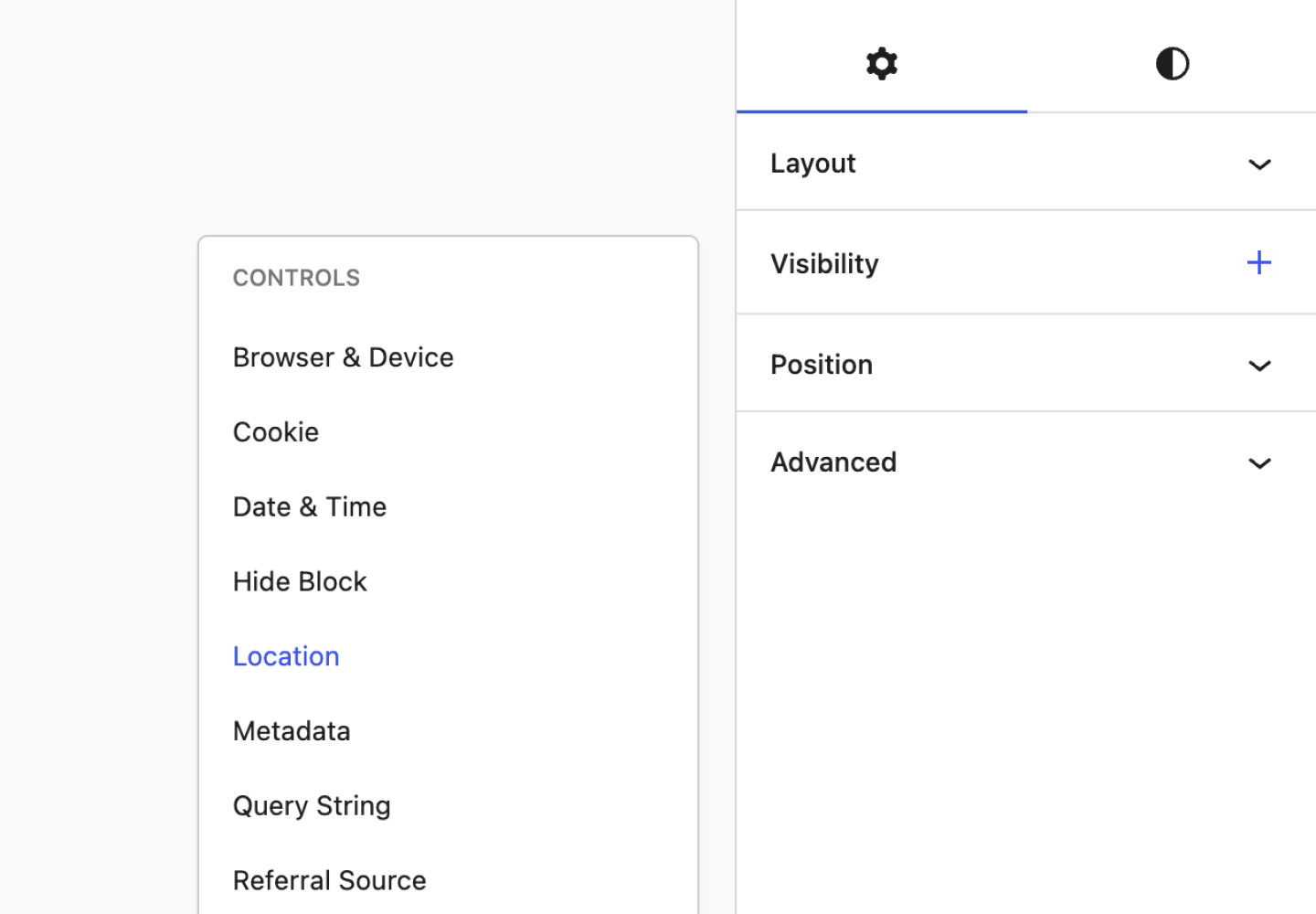Pick the Hide Block control
The width and height of the screenshot is (1316, 914).
[300, 582]
